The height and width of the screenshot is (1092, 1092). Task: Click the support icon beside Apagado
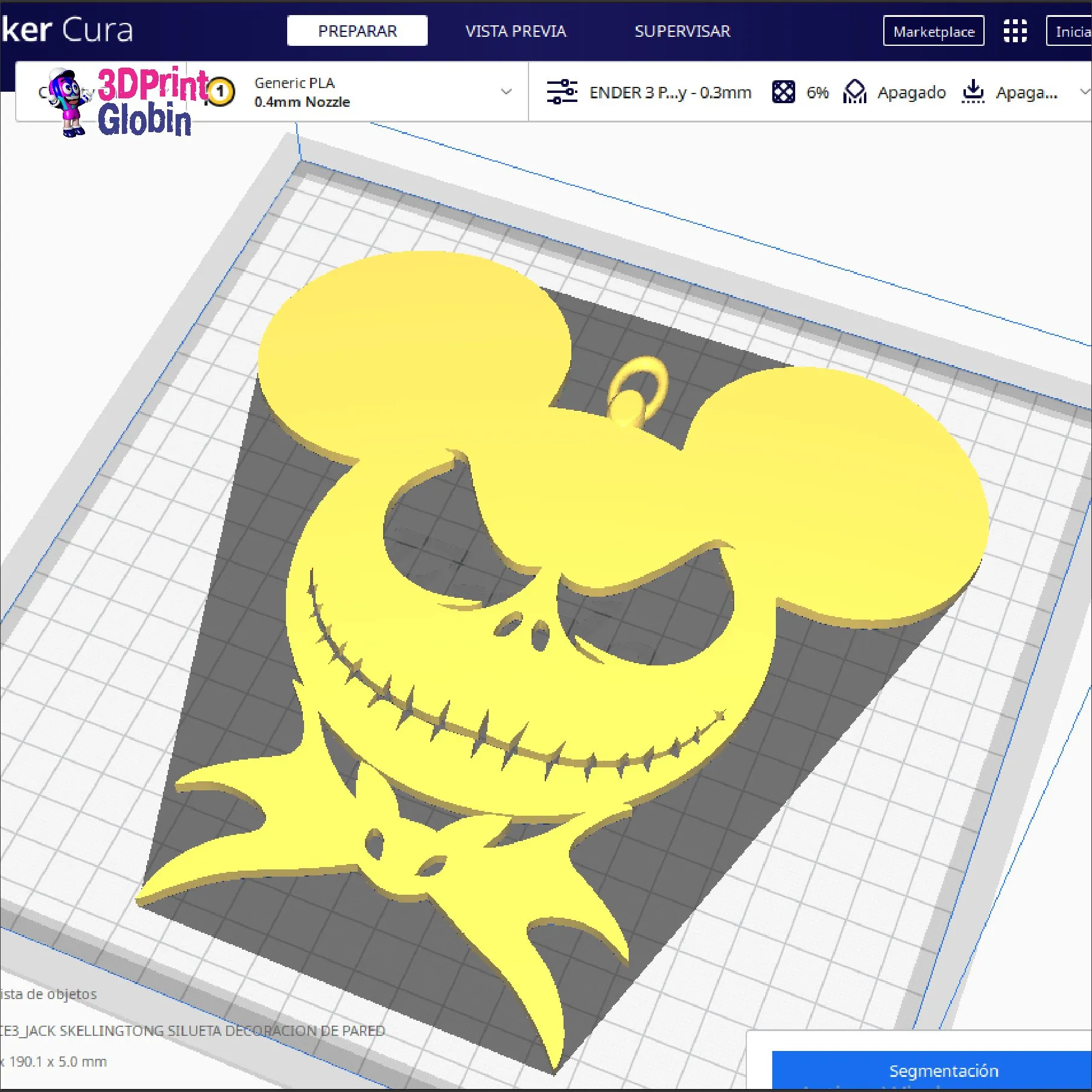[x=855, y=92]
